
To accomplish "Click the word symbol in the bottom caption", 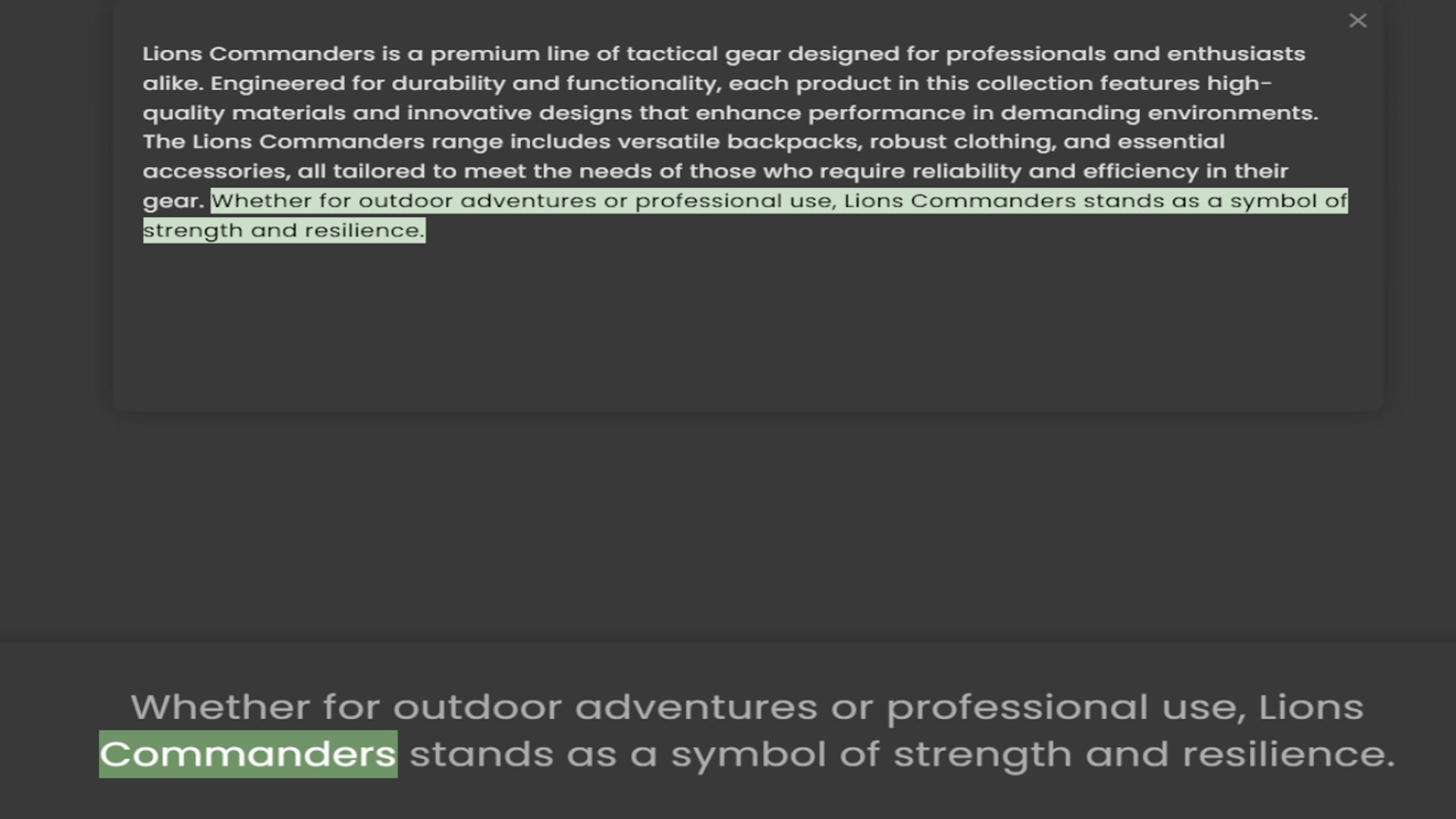I will coord(748,754).
